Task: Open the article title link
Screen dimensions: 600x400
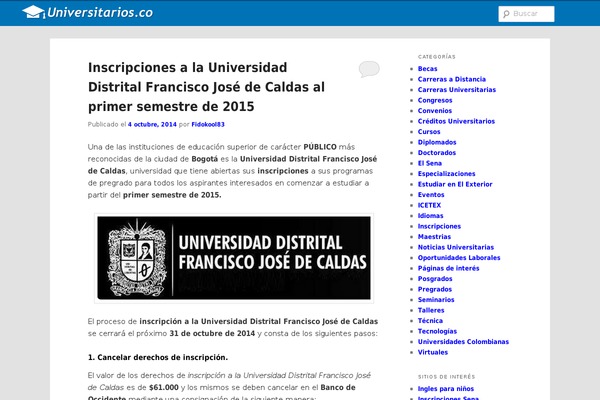Action: pyautogui.click(x=206, y=87)
